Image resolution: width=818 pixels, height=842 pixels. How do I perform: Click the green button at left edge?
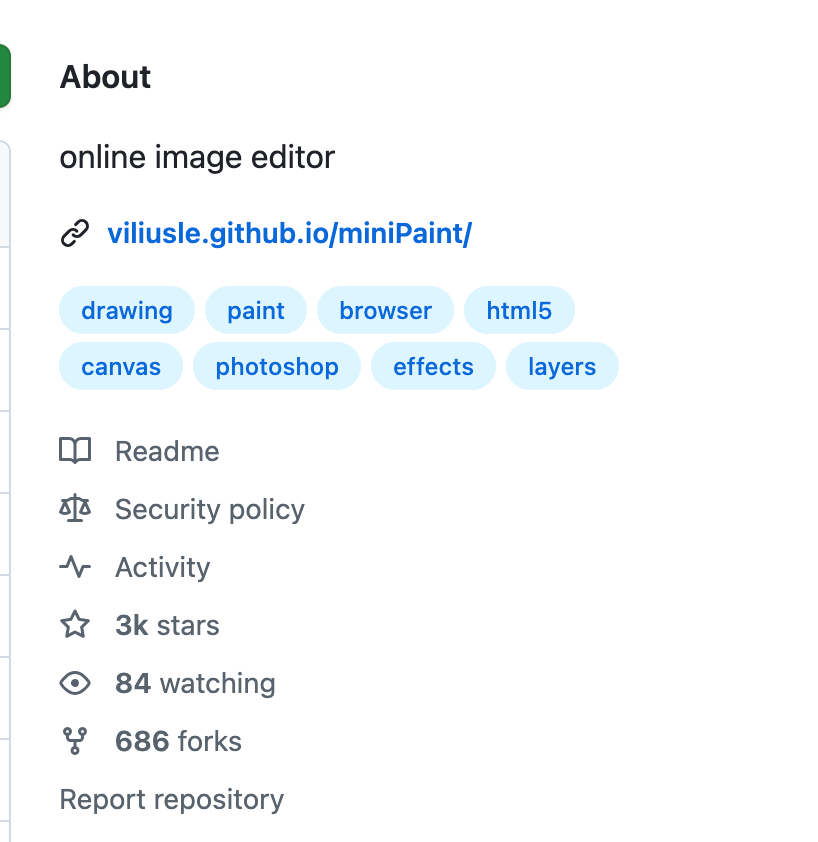4,76
